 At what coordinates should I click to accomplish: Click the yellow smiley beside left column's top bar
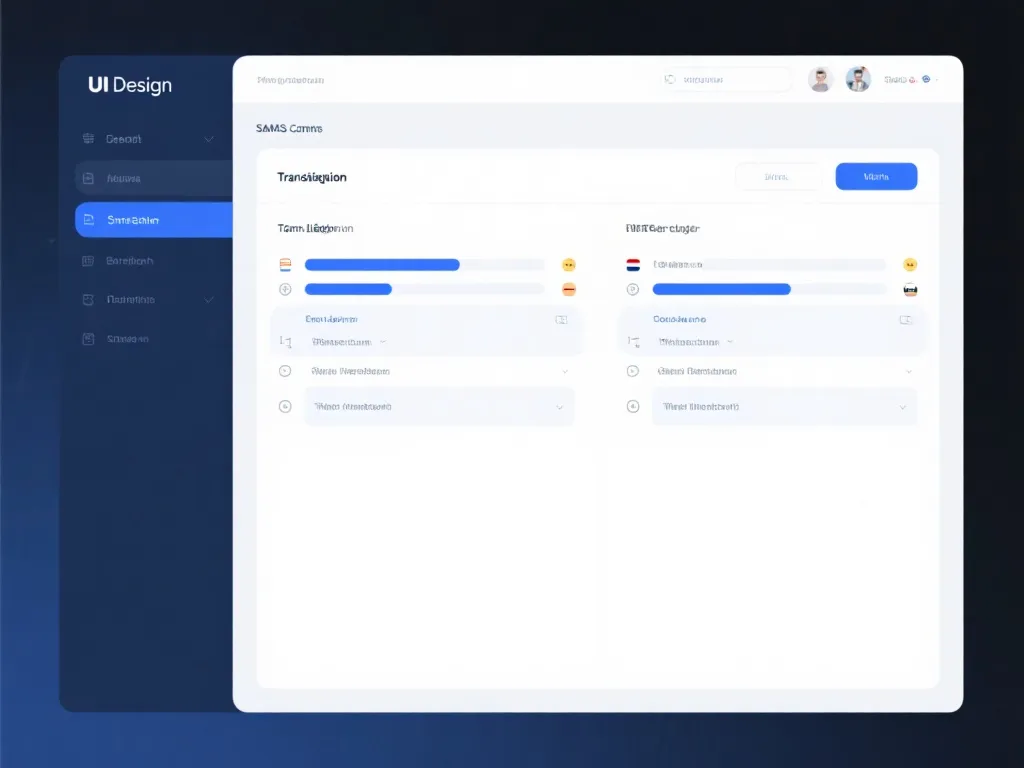tap(569, 264)
